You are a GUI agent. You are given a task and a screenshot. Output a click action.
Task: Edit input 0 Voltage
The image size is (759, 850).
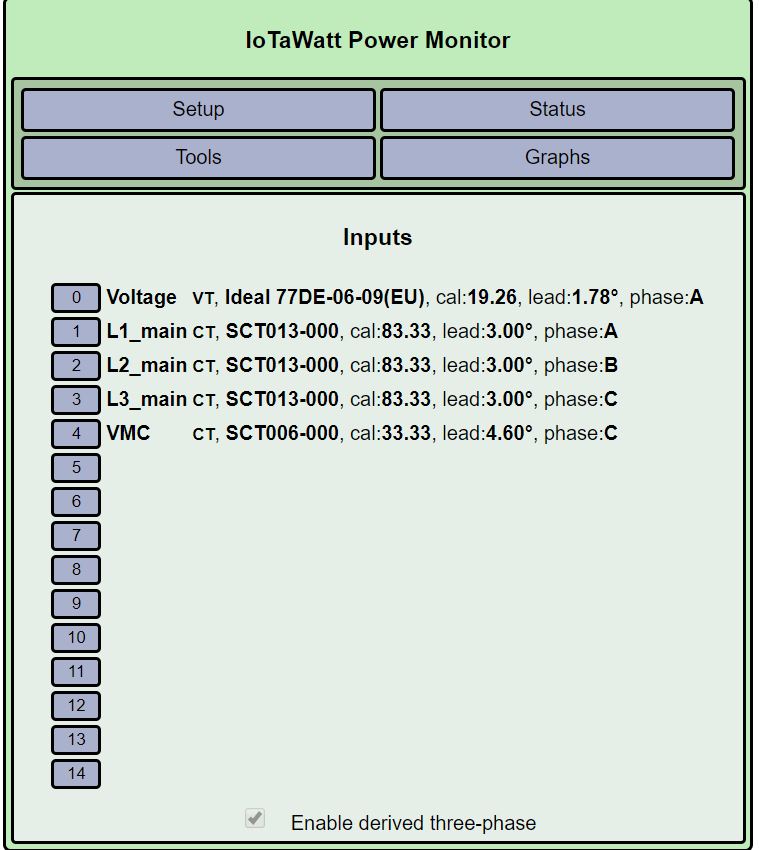(76, 298)
